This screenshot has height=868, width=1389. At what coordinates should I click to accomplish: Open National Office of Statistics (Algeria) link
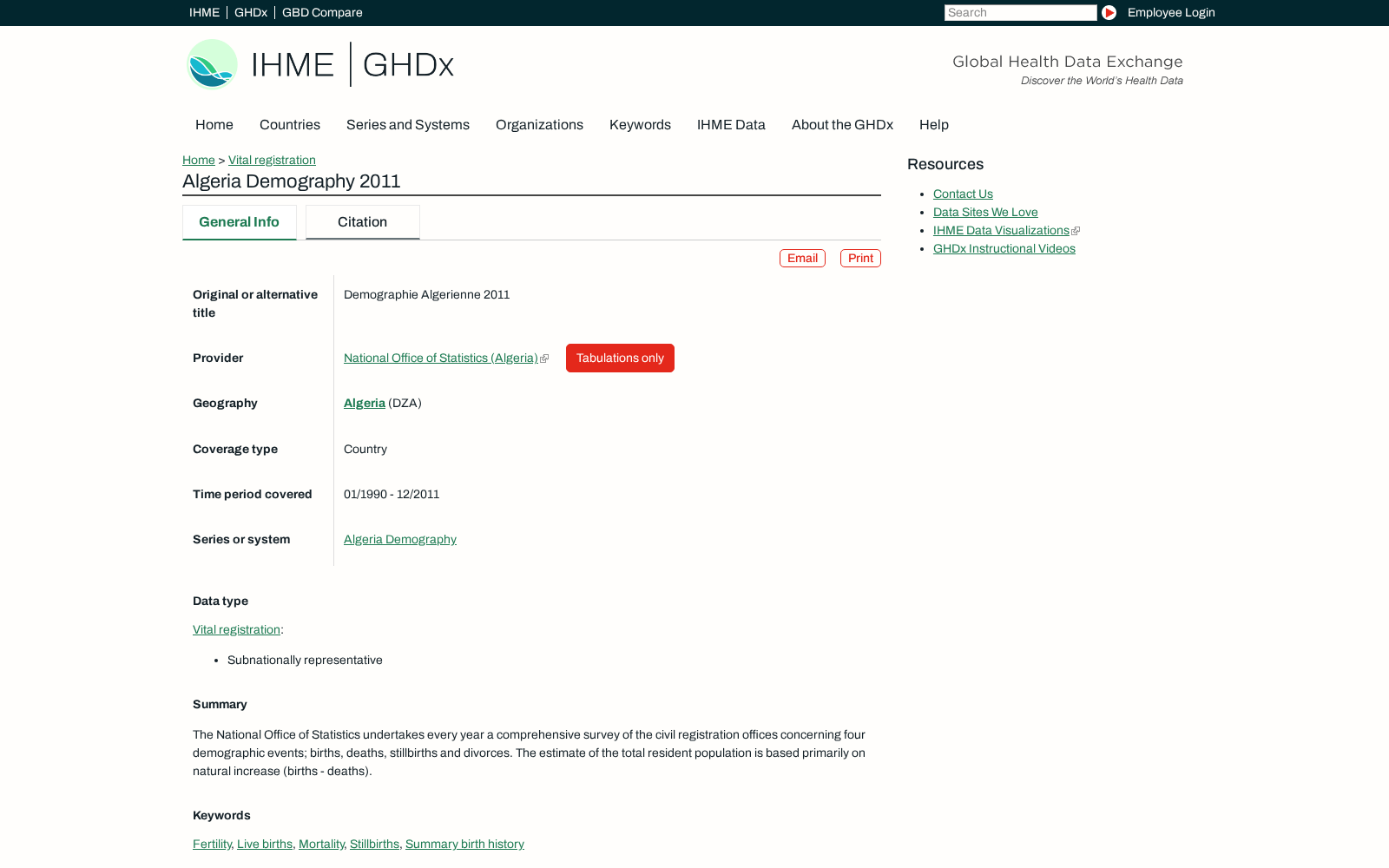click(441, 358)
